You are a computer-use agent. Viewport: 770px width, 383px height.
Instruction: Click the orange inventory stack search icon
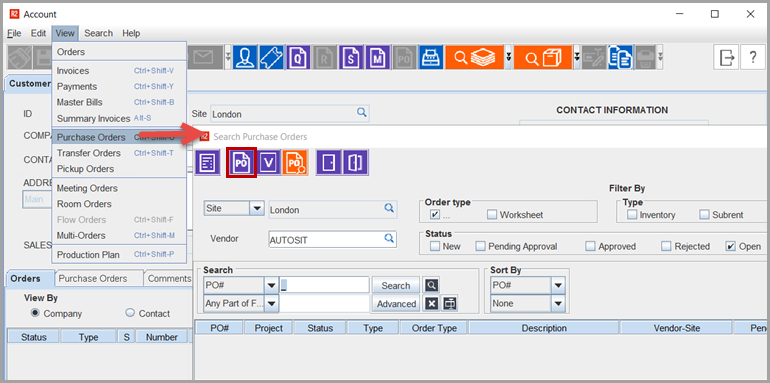pyautogui.click(x=474, y=57)
